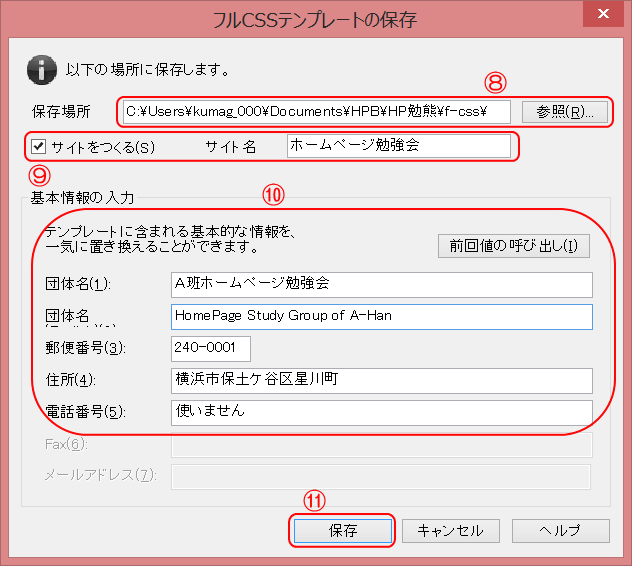Browse for folder with 参照(R)... button

565,112
